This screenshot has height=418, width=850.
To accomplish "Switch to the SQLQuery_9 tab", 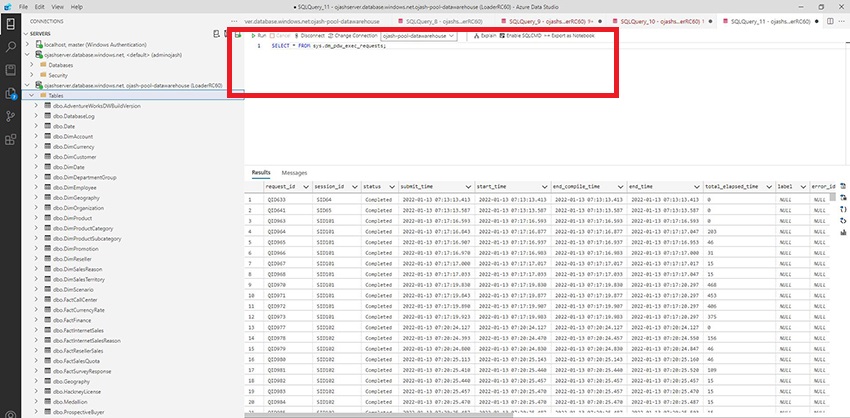I will coord(550,21).
